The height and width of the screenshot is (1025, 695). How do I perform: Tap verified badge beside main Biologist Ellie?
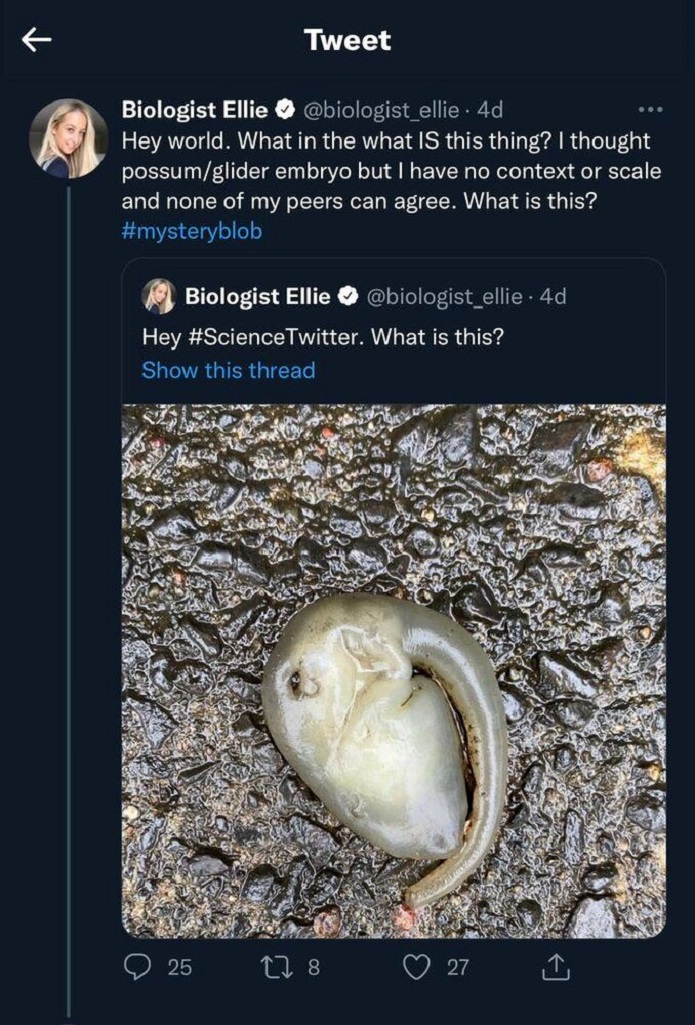click(x=283, y=109)
